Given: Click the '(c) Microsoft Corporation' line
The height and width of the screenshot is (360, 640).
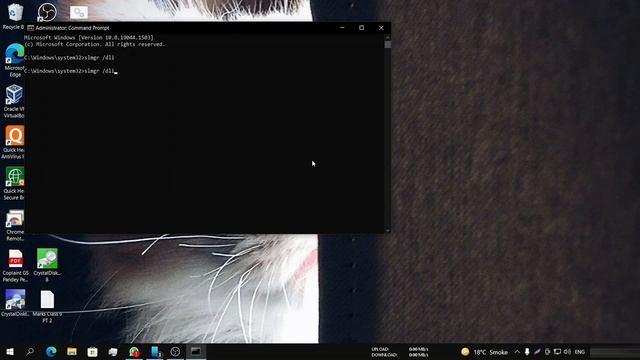Looking at the screenshot, I should coord(94,44).
